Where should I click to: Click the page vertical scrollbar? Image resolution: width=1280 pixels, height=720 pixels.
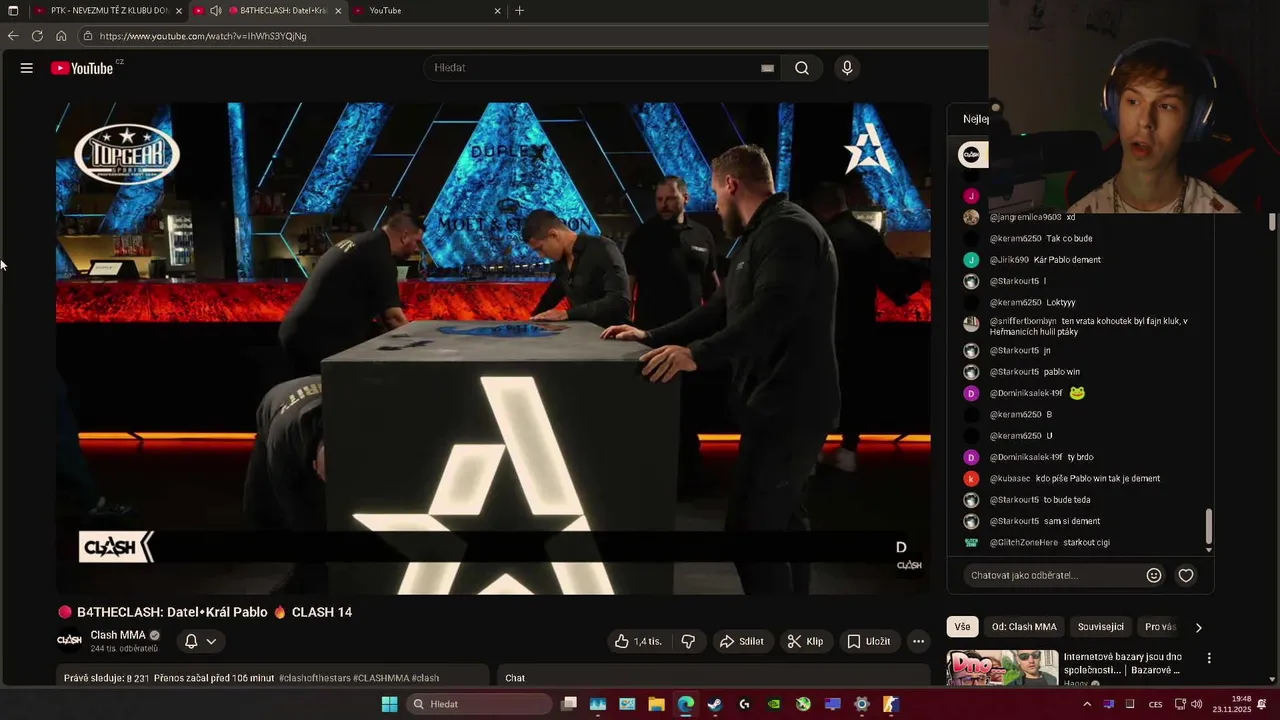[1272, 223]
